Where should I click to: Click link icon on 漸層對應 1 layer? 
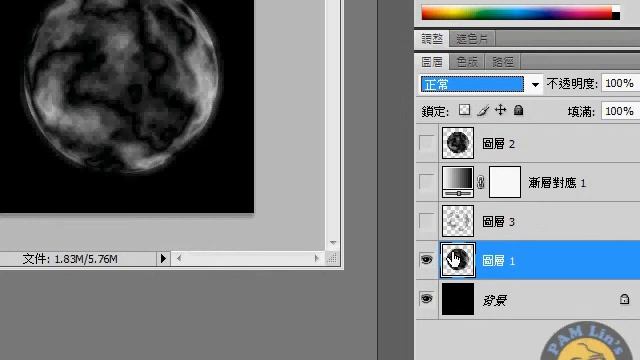(481, 182)
